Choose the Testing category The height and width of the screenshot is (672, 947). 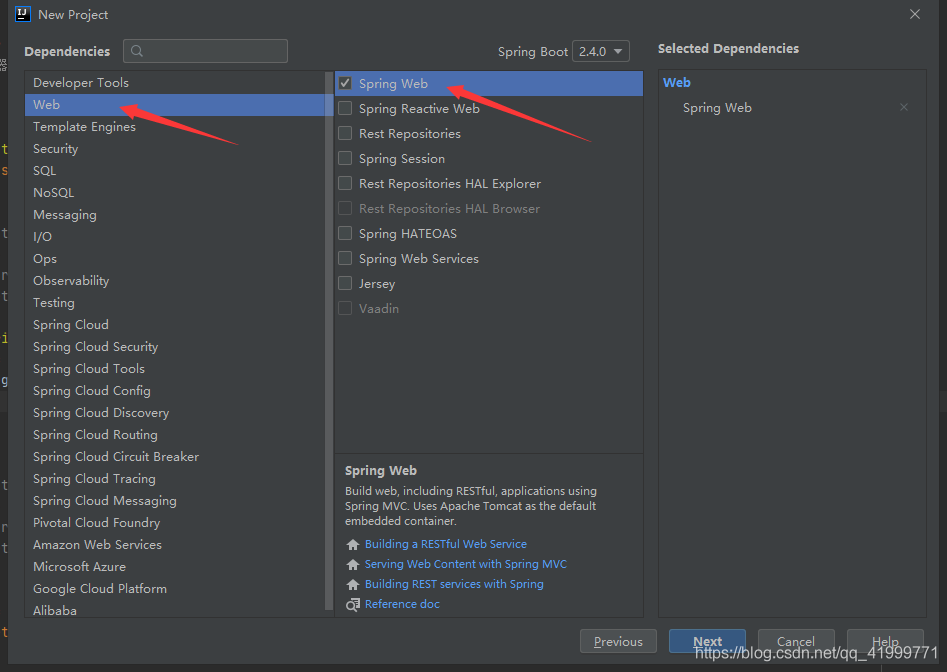pyautogui.click(x=175, y=303)
